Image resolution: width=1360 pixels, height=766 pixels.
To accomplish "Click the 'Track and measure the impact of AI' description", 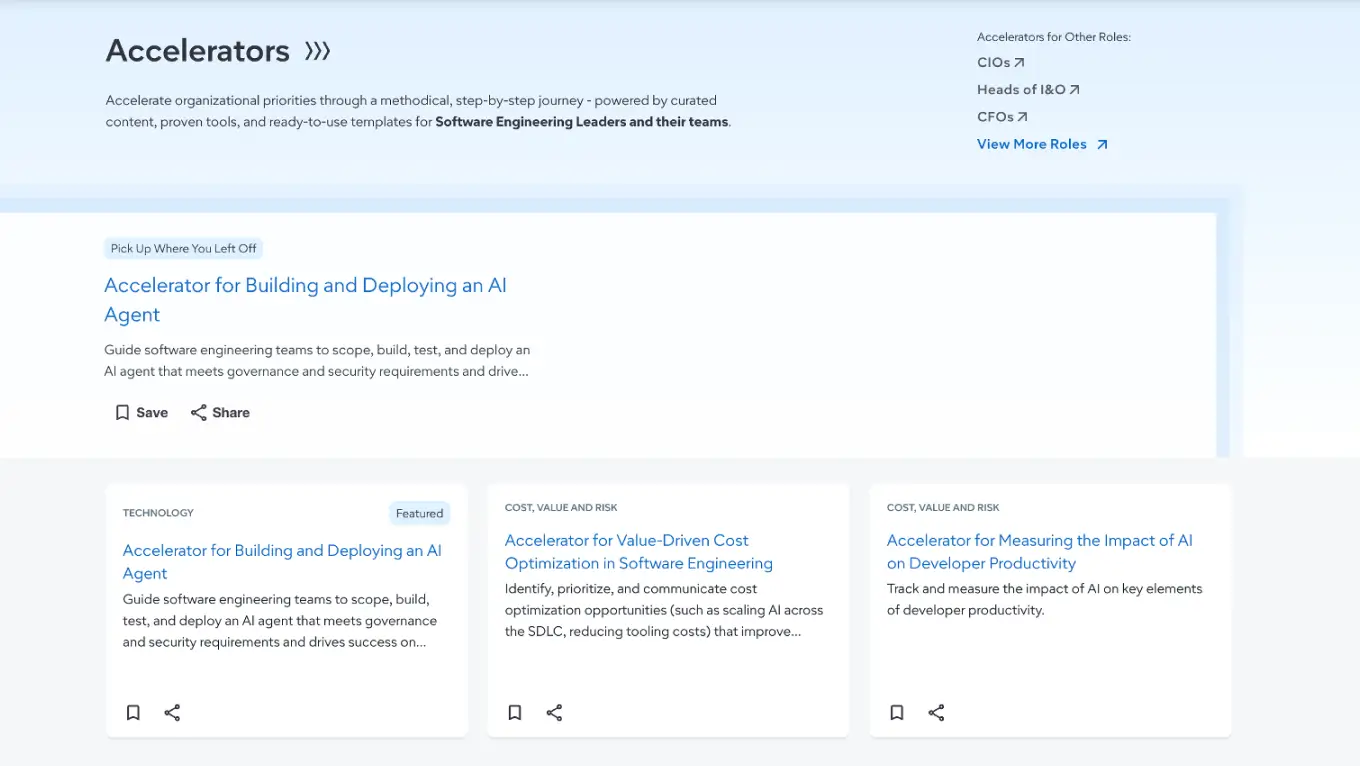I will coord(1045,599).
